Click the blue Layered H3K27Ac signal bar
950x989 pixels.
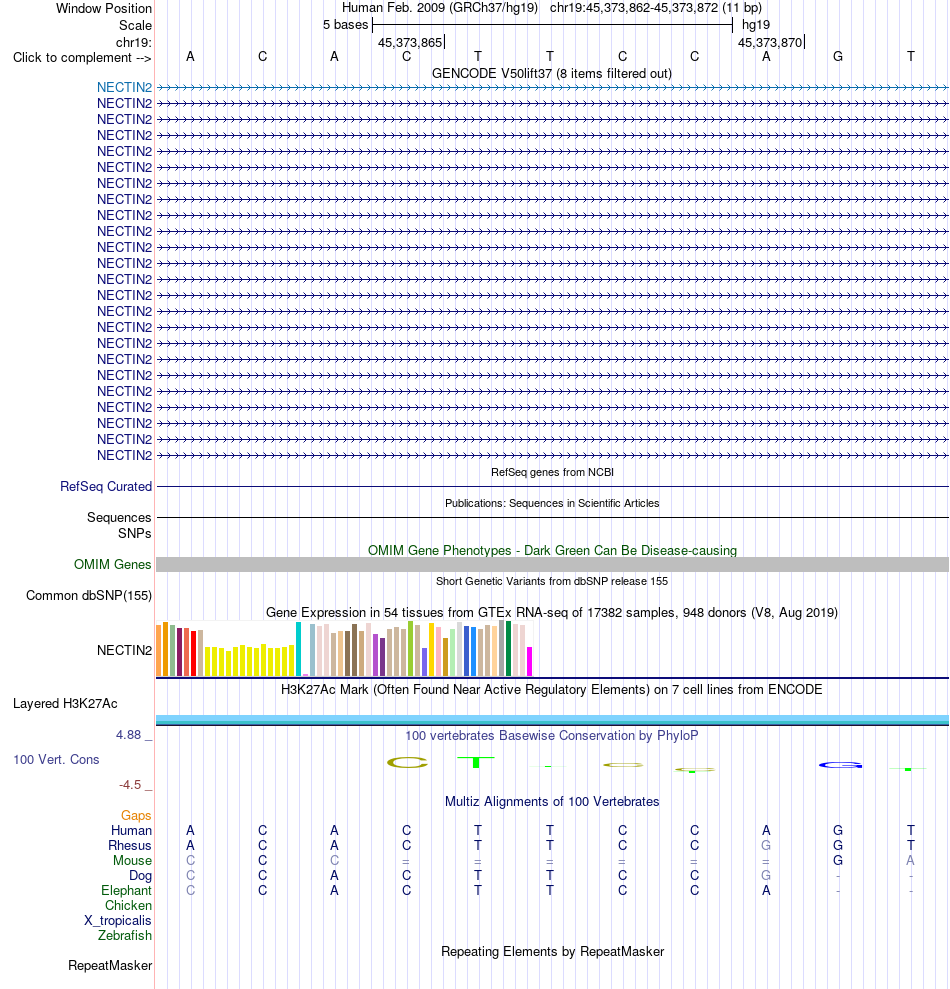click(x=553, y=719)
